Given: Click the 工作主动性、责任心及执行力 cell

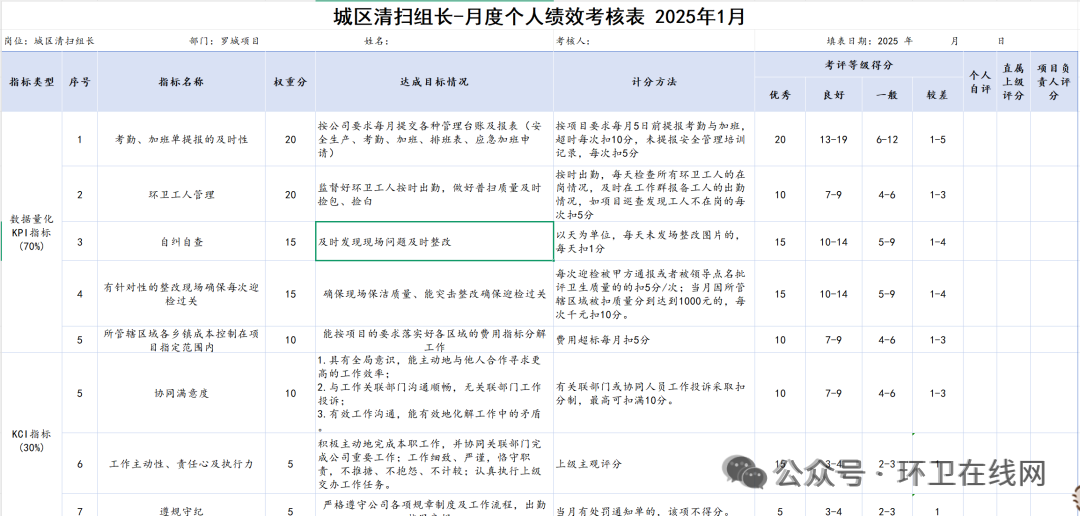Looking at the screenshot, I should tap(181, 464).
